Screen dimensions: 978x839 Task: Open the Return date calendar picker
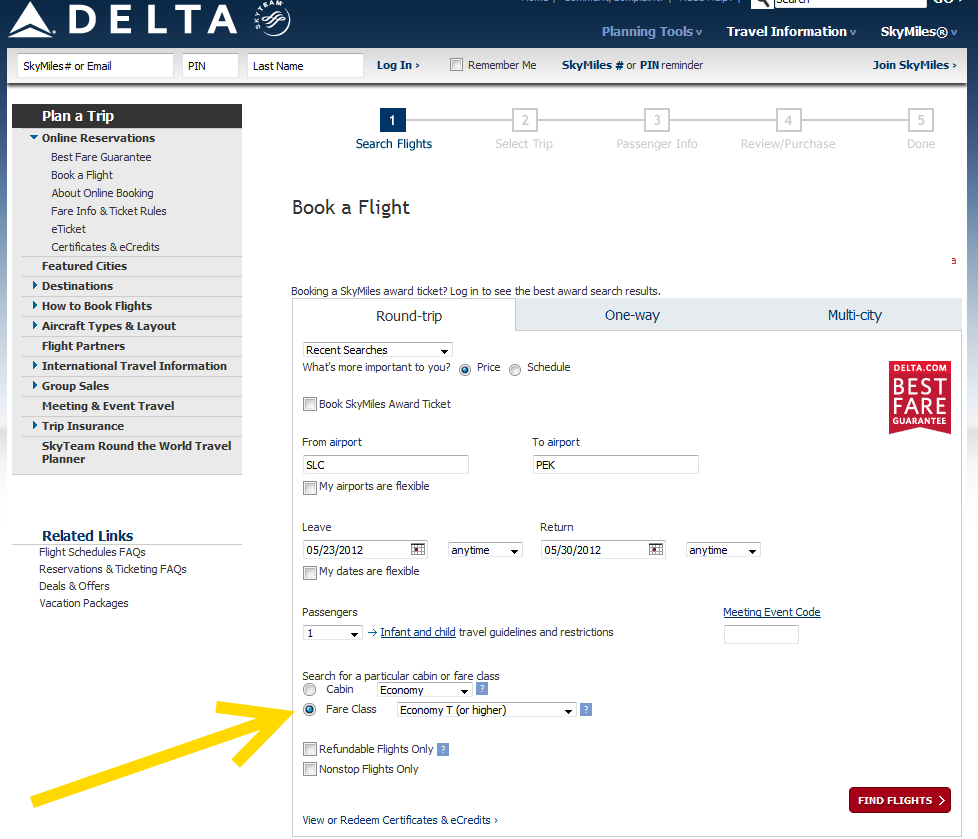[656, 549]
